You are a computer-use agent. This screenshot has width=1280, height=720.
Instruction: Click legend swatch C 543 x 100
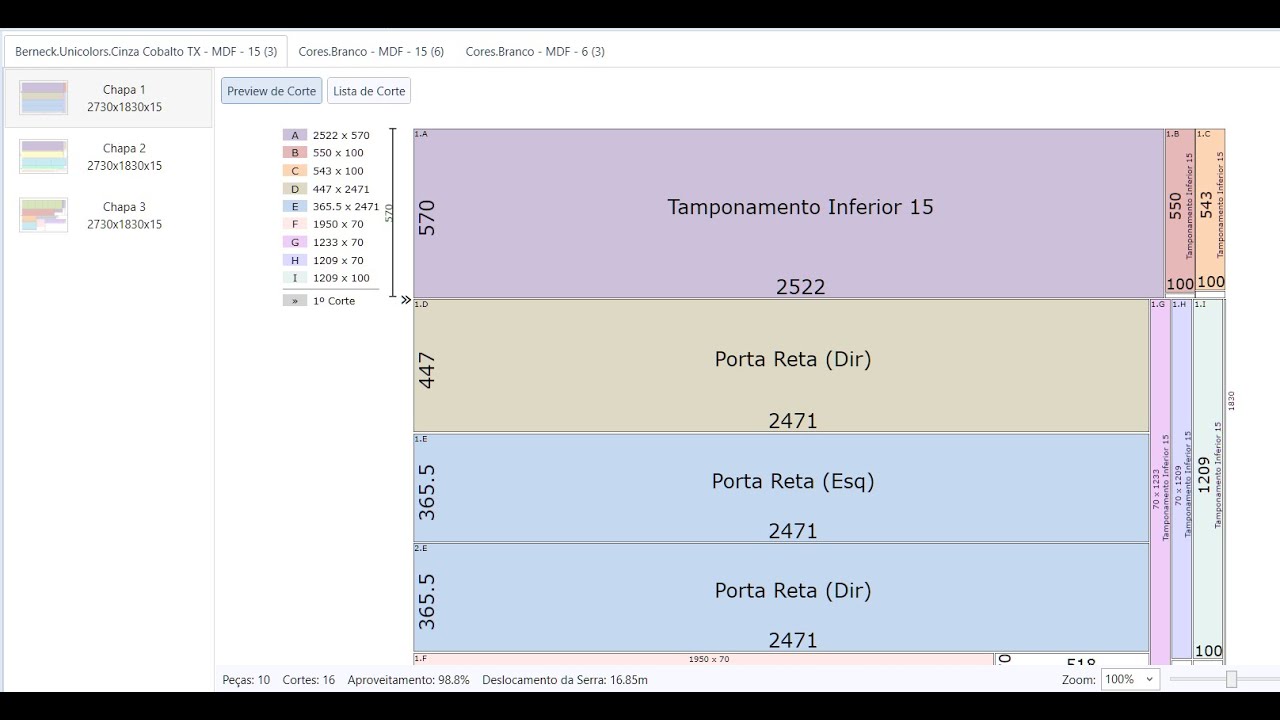(295, 171)
